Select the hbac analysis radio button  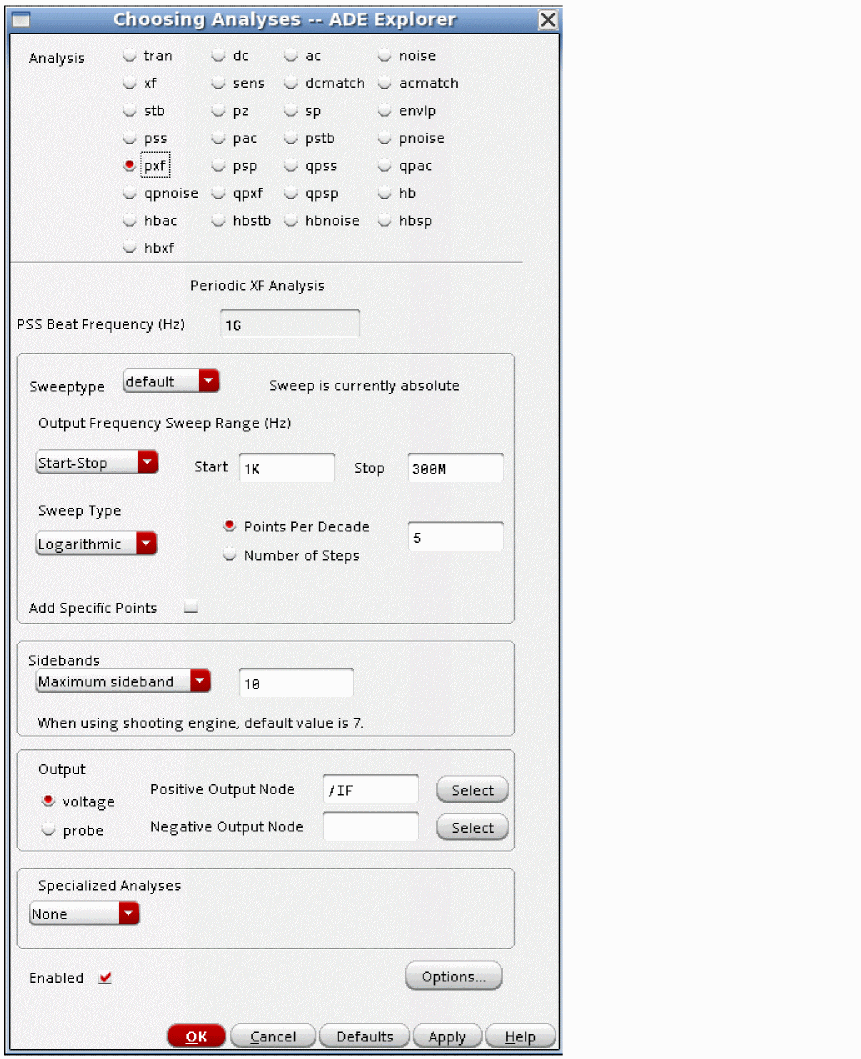tap(130, 221)
